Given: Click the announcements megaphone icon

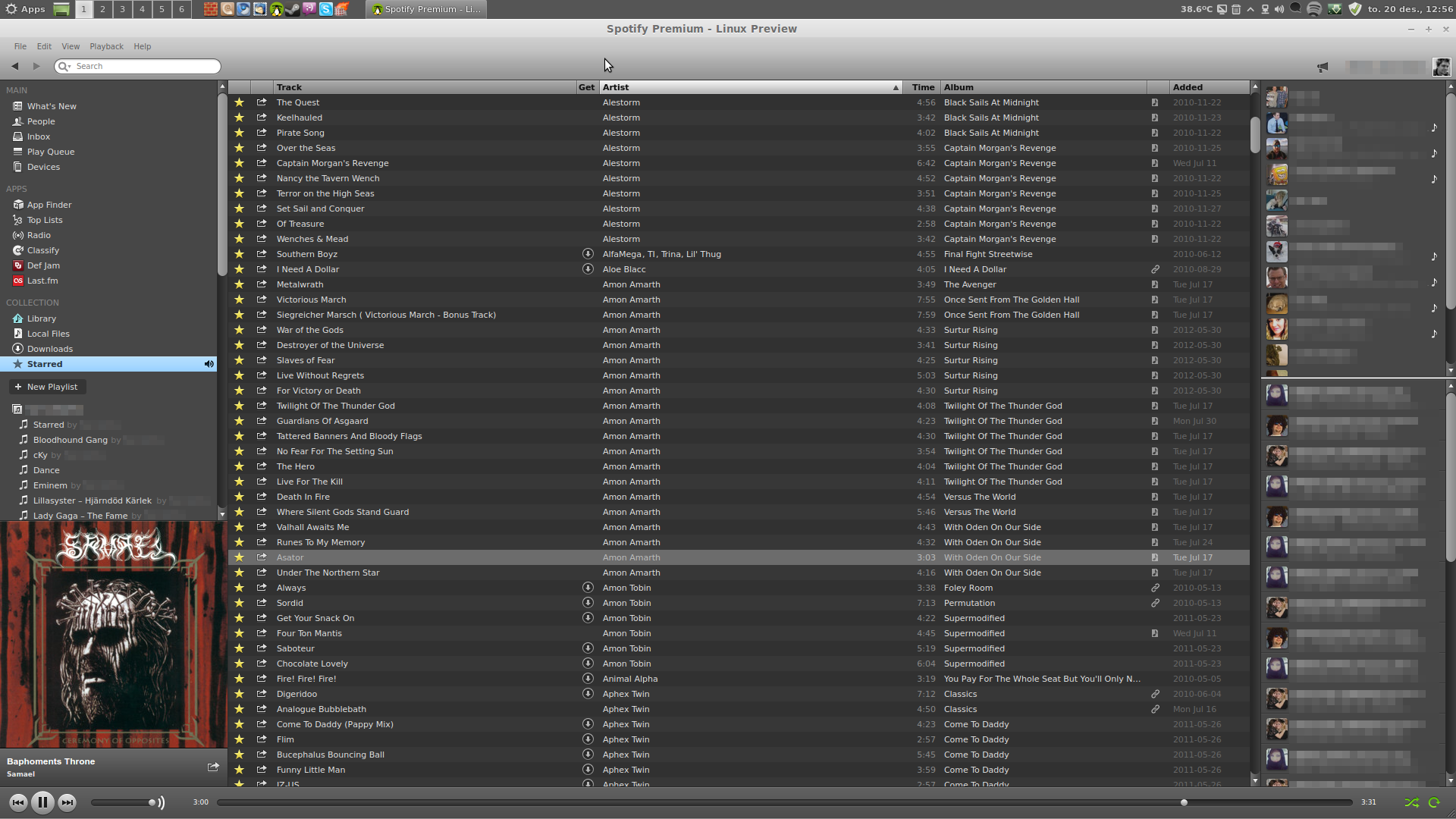Looking at the screenshot, I should pyautogui.click(x=1323, y=67).
